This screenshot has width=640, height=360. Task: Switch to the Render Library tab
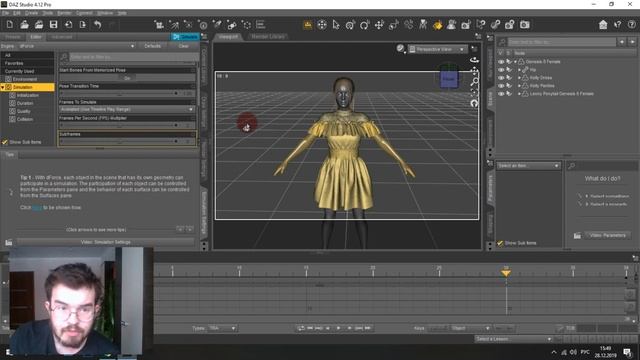[268, 37]
